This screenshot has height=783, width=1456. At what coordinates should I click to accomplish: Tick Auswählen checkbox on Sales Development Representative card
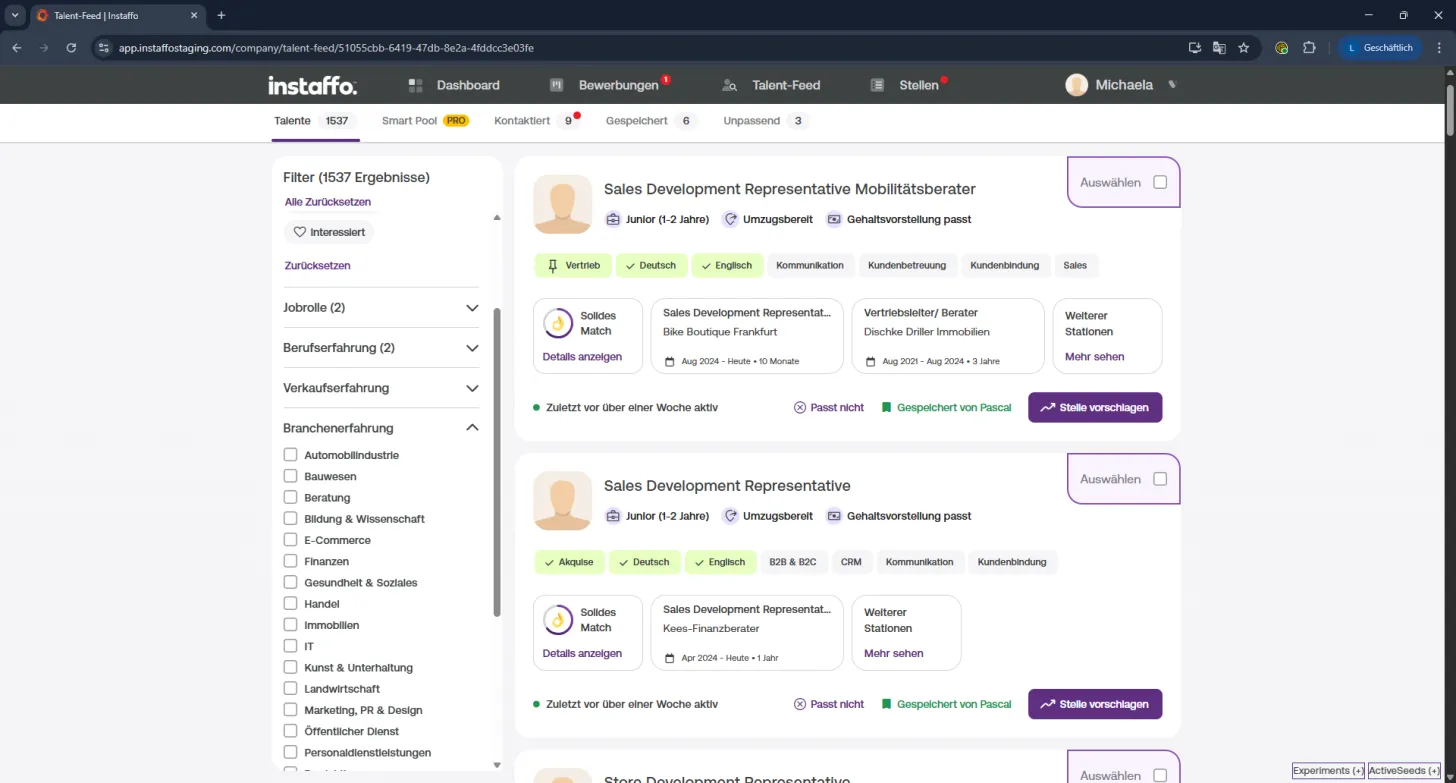(1160, 479)
